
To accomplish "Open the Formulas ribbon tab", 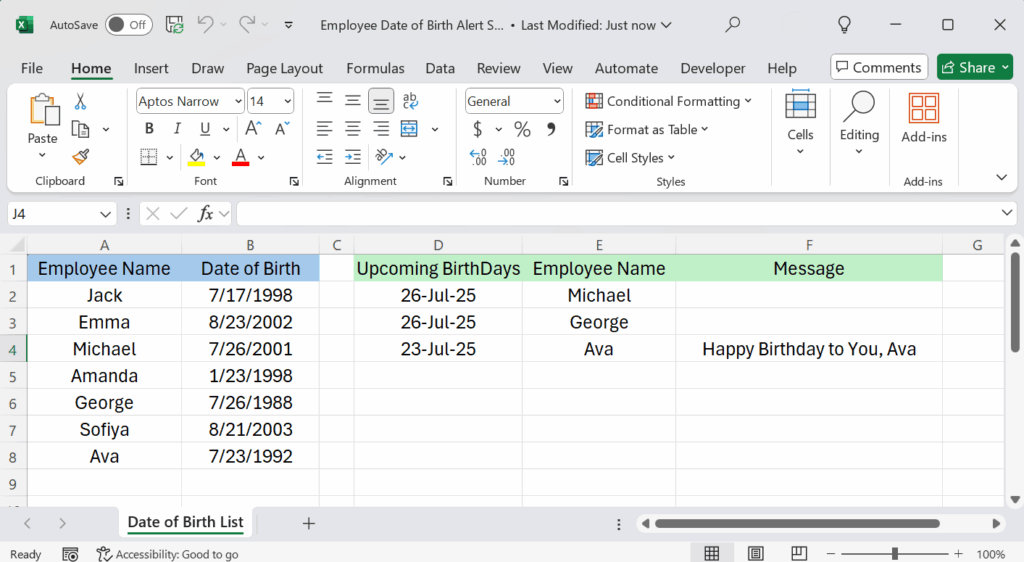I will 375,68.
